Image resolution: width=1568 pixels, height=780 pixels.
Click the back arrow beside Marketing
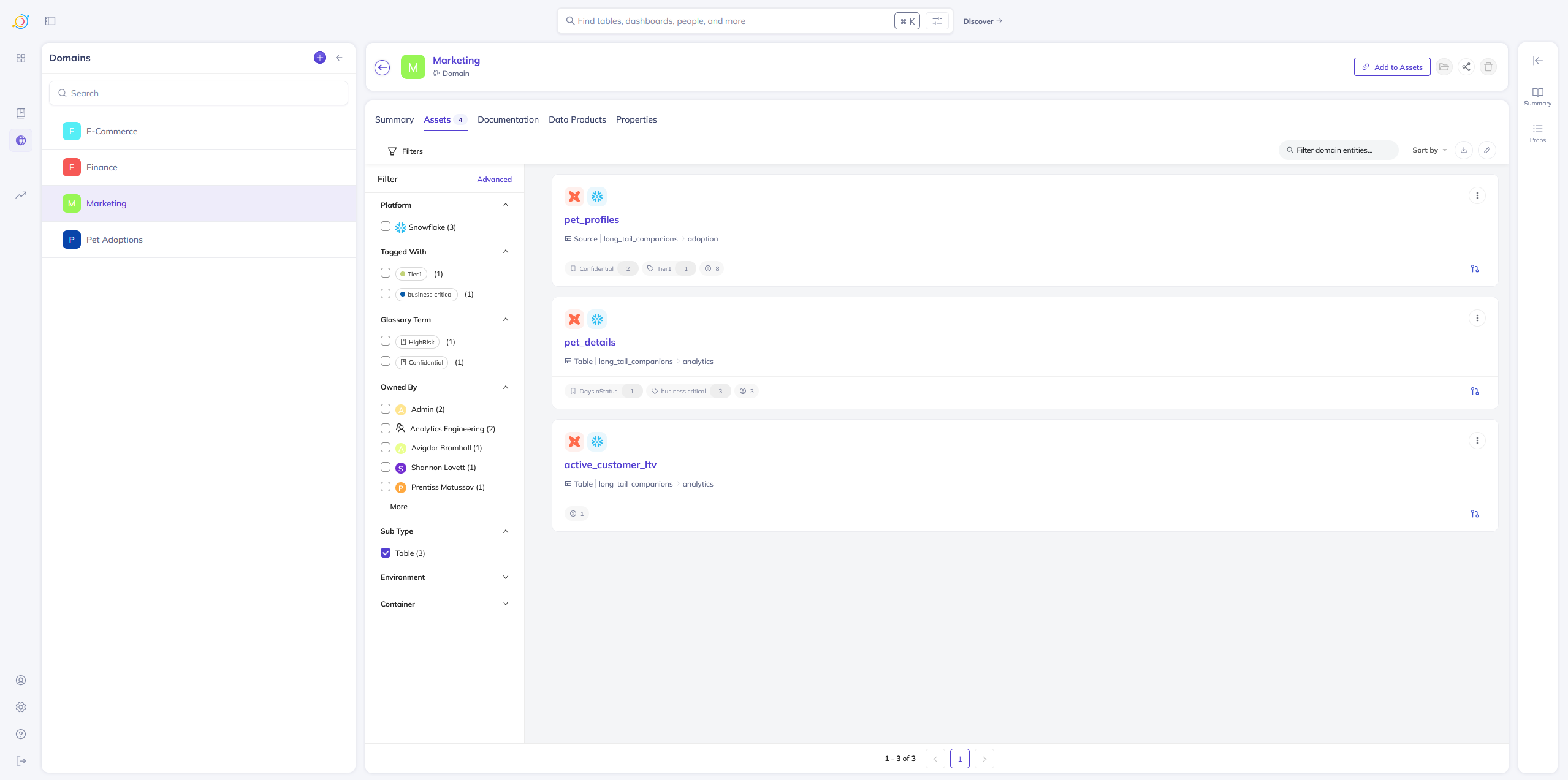click(382, 67)
